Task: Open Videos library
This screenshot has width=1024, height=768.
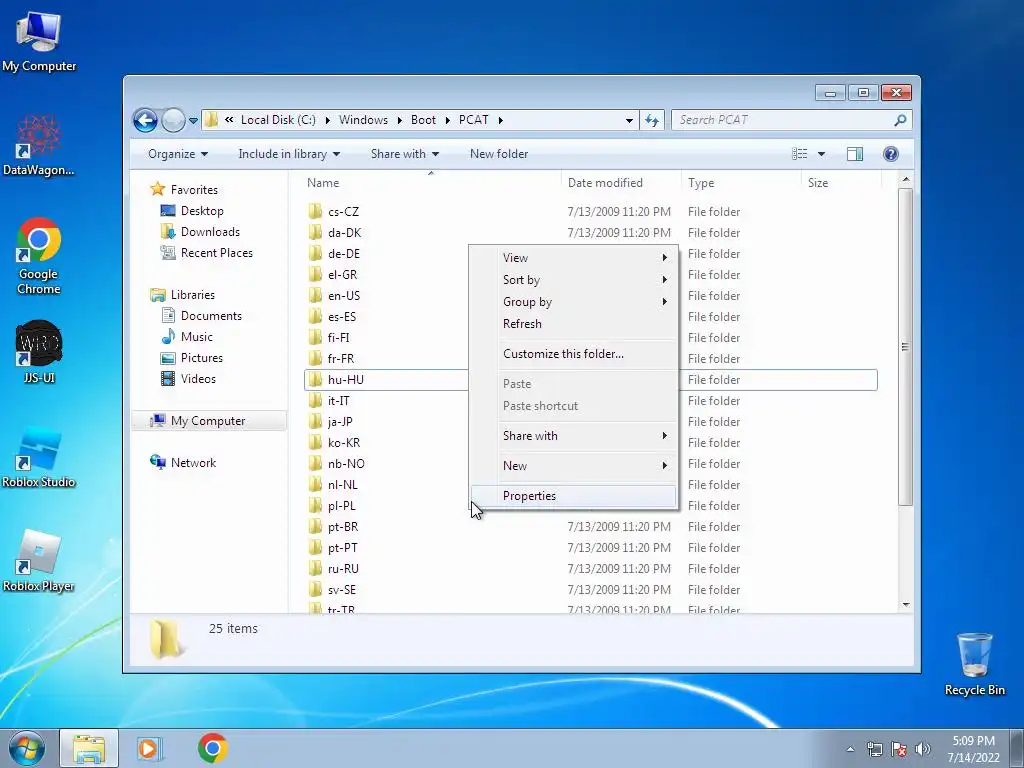Action: [x=198, y=379]
